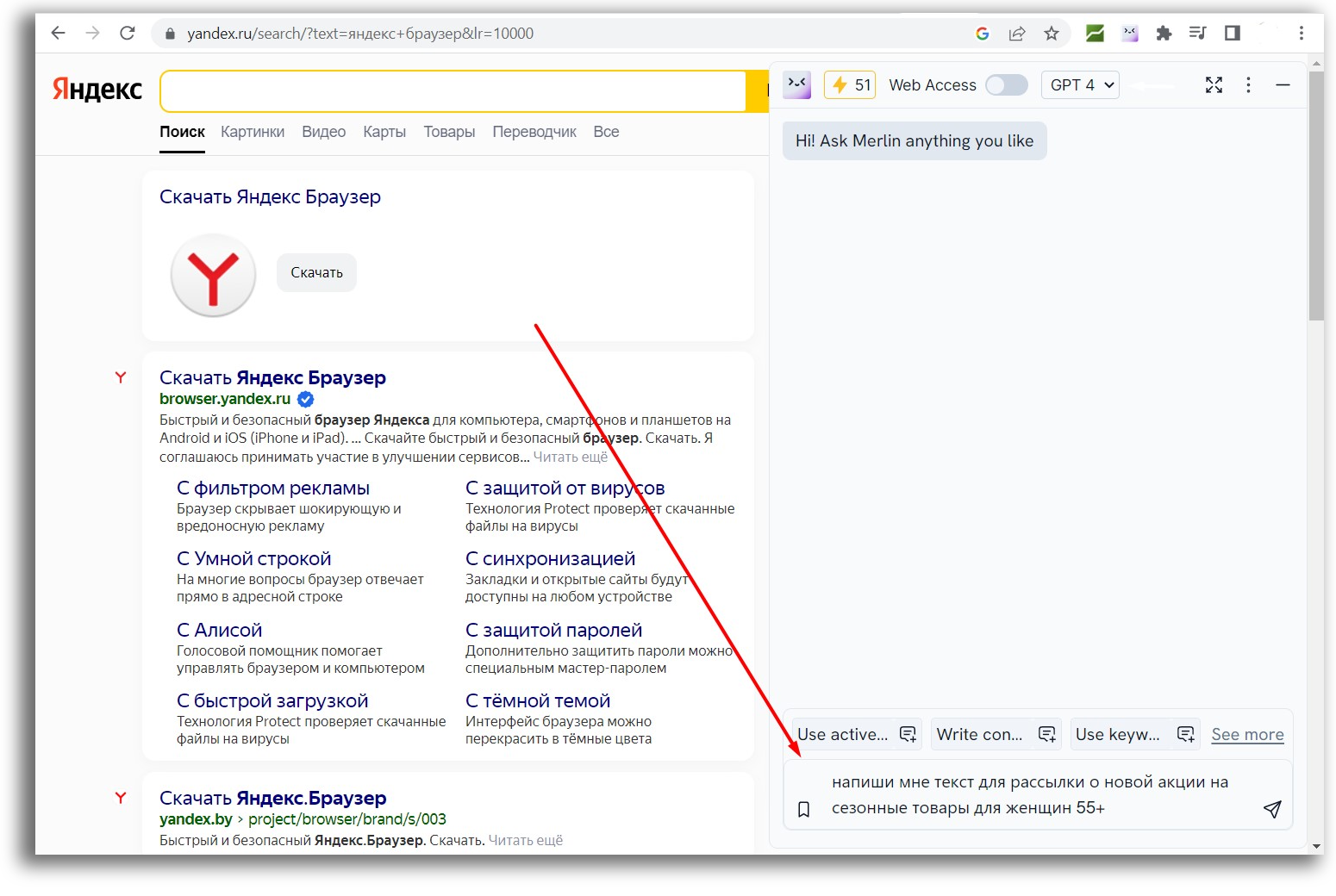This screenshot has width=1336, height=896.
Task: Expand the snippet with Читать ещё
Action: (571, 457)
